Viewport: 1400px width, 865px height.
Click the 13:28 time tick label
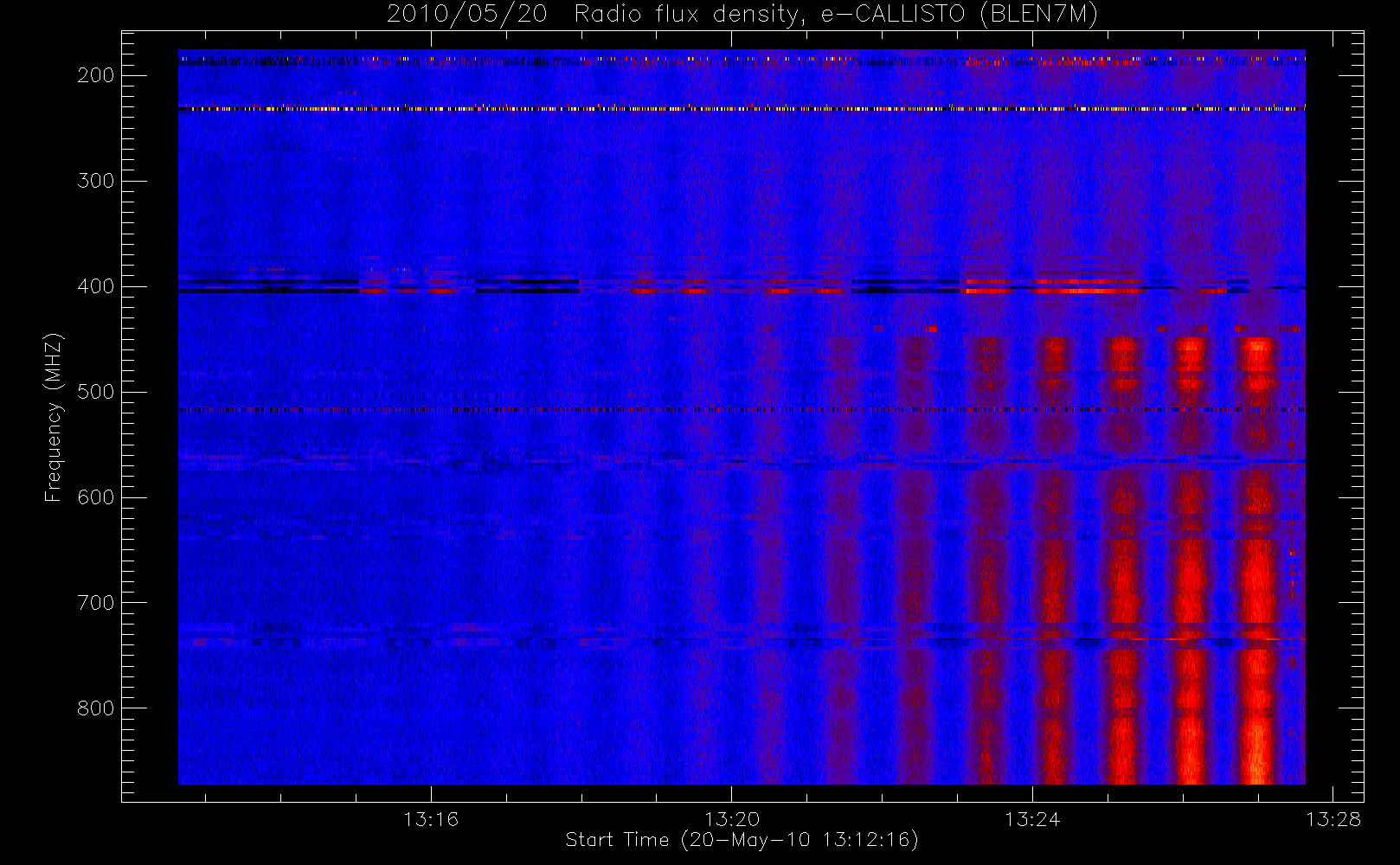click(1333, 819)
